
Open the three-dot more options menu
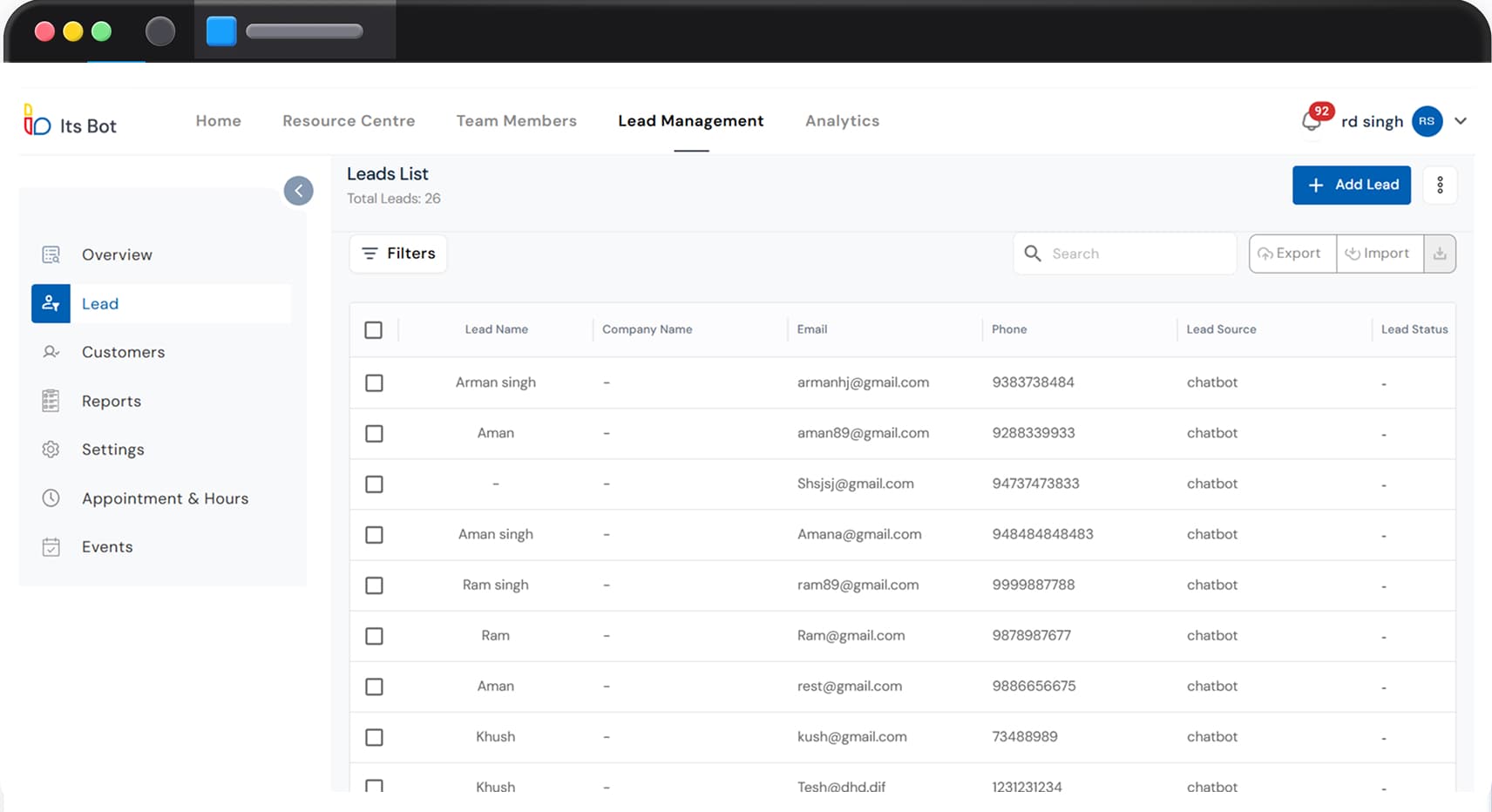coord(1440,185)
